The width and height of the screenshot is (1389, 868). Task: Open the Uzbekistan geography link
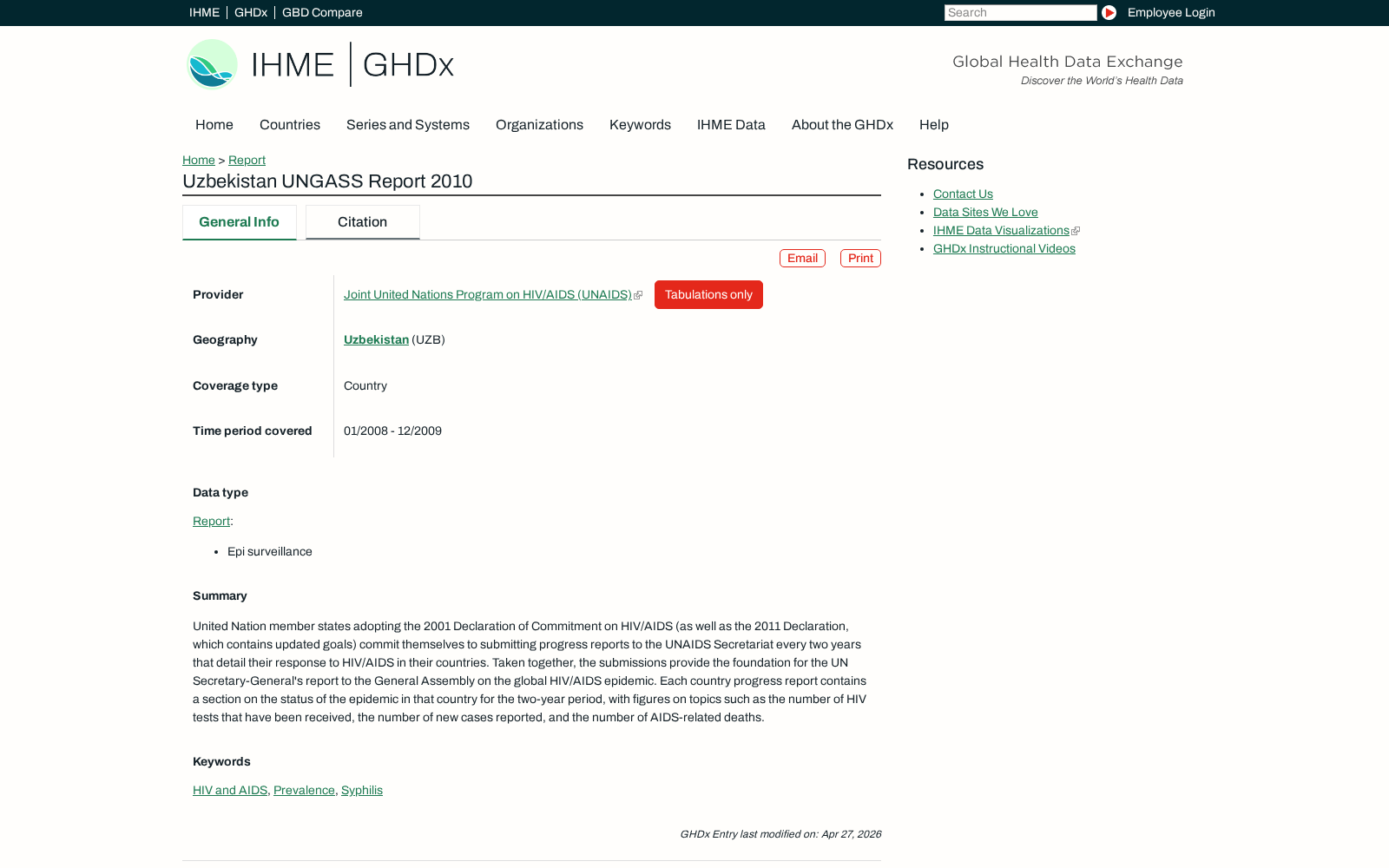[376, 339]
